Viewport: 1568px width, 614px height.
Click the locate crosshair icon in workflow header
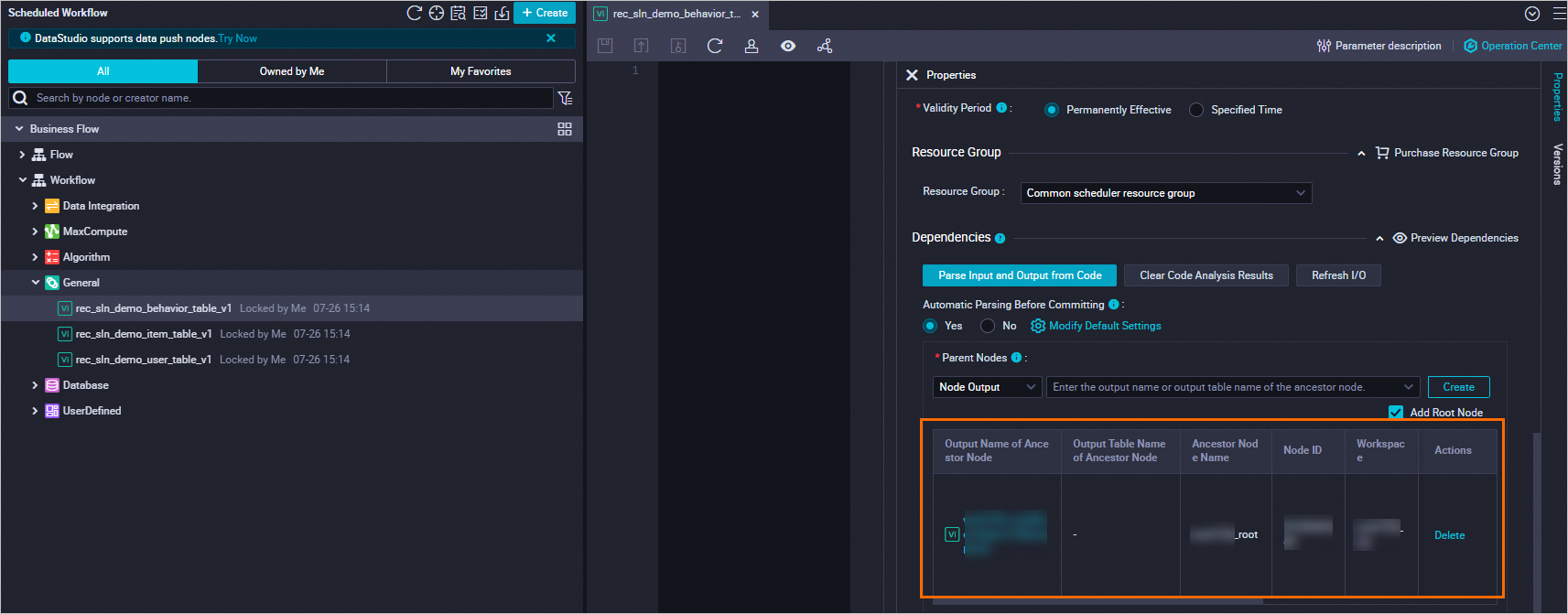tap(437, 13)
